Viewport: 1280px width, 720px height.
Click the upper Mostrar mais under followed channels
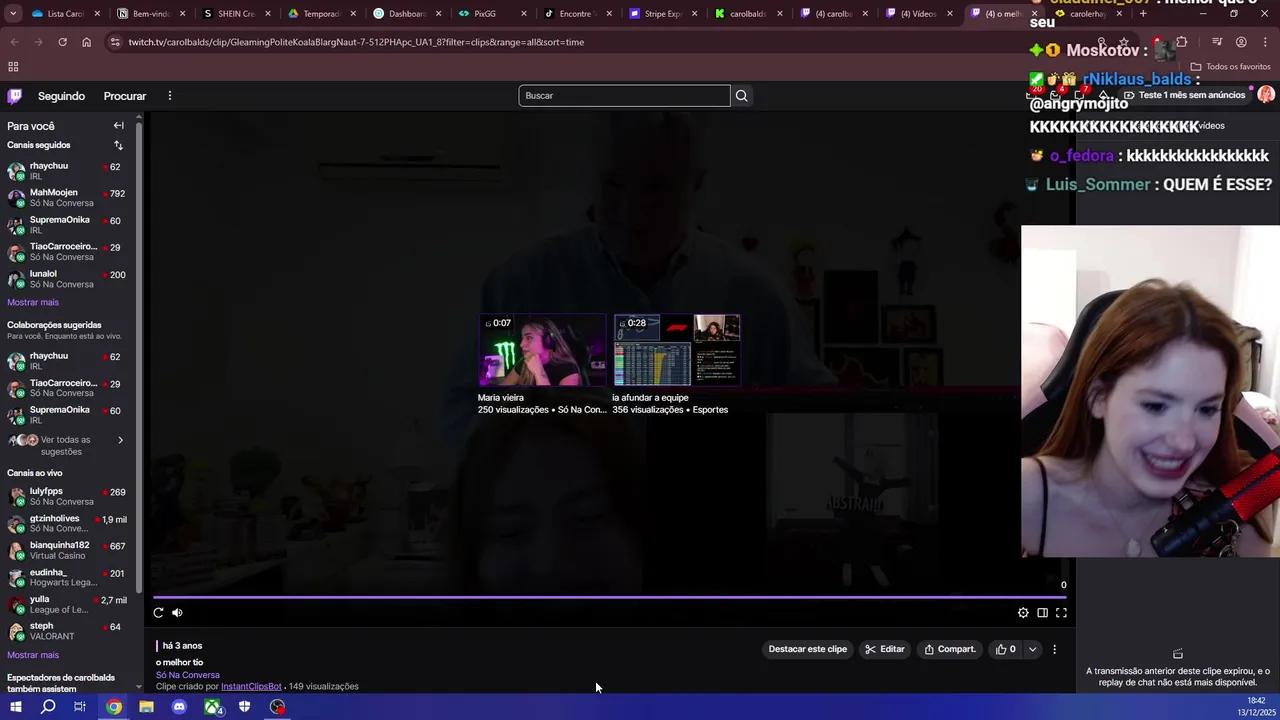coord(33,302)
